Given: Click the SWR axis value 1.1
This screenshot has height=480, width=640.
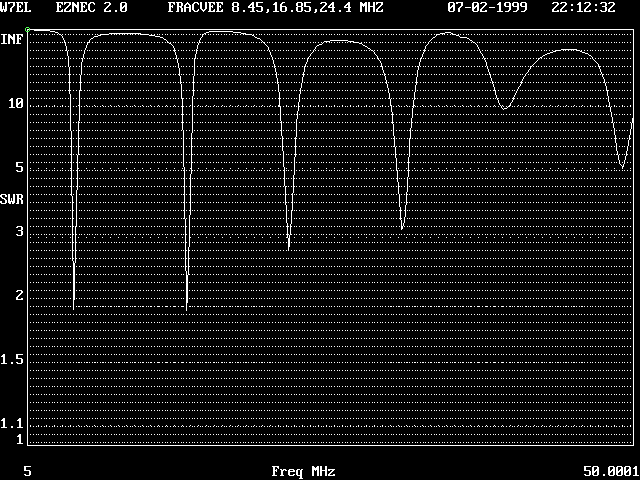Looking at the screenshot, I should click(x=12, y=423).
